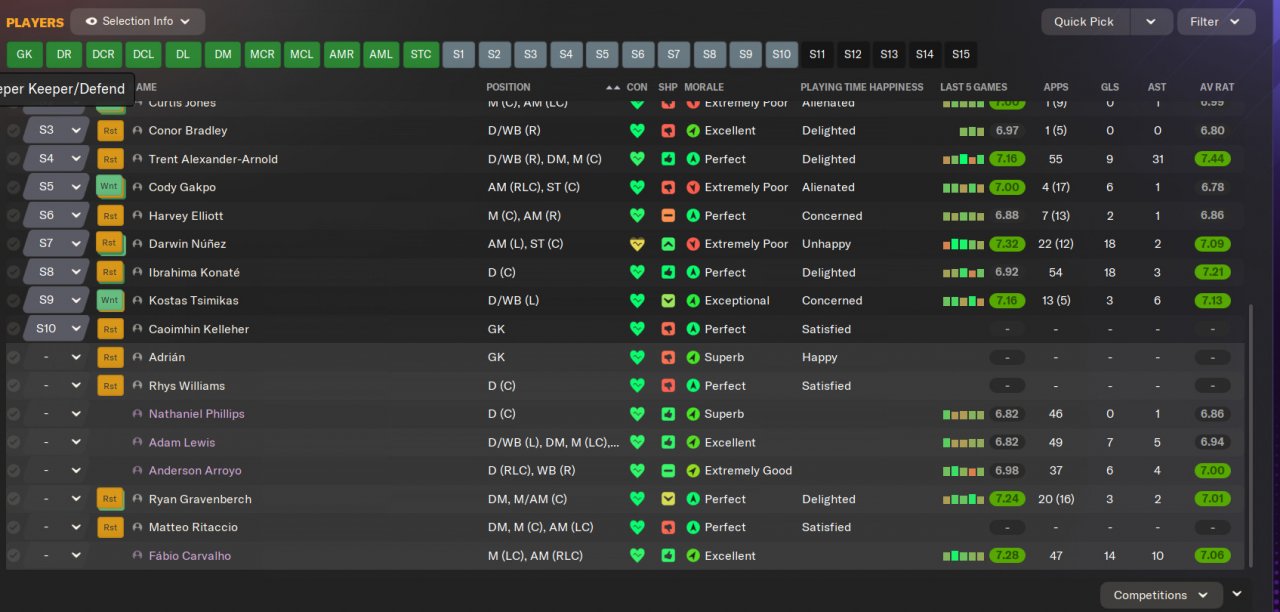Select the STC position slot

coord(420,54)
